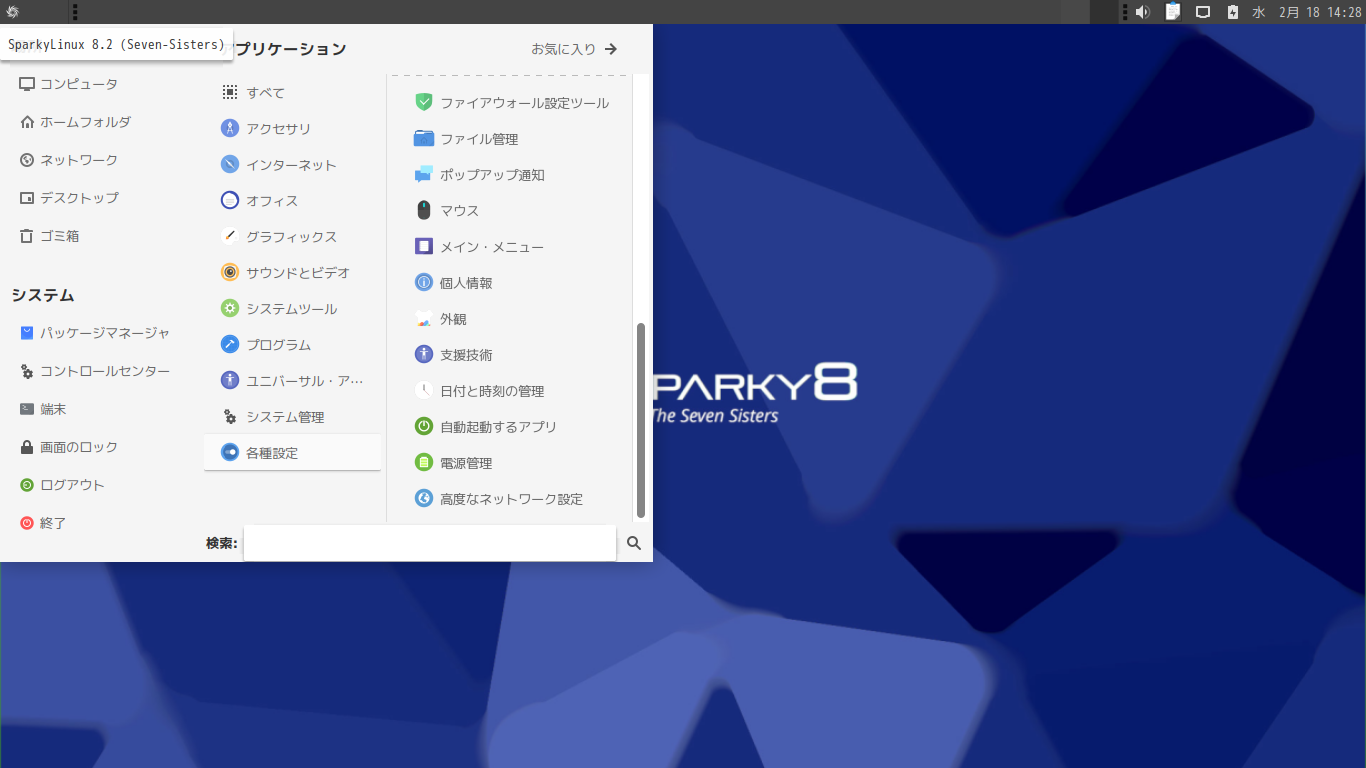
Task: Select the Internet (インターネット) category
Action: pos(292,165)
